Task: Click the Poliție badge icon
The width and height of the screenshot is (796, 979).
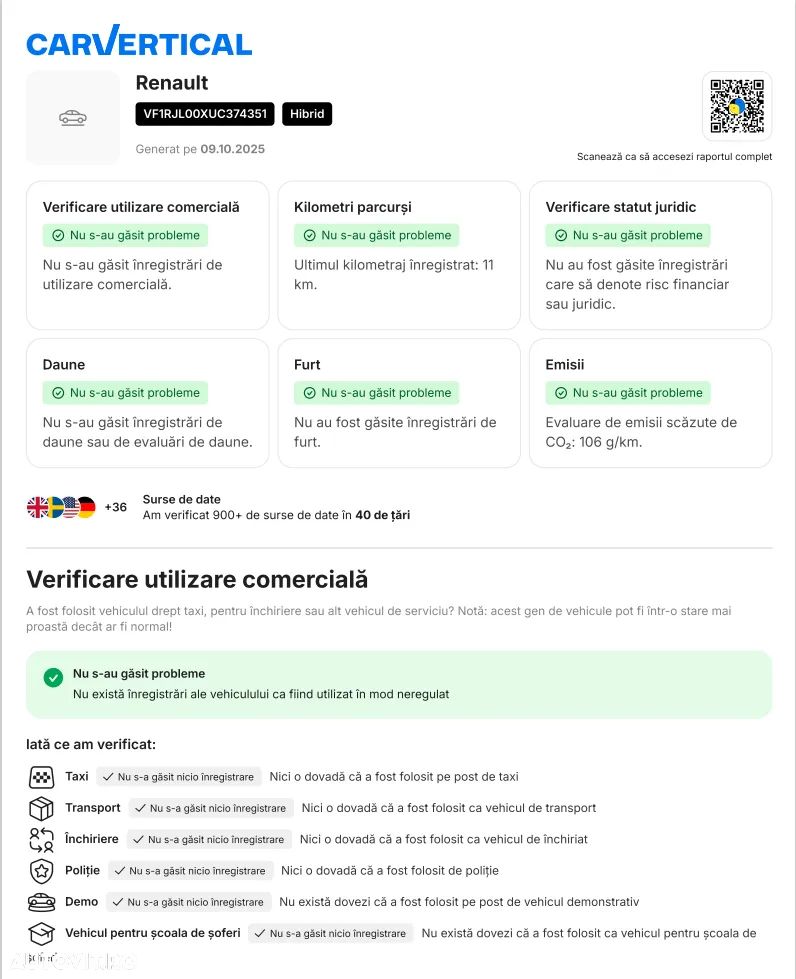Action: pyautogui.click(x=41, y=870)
